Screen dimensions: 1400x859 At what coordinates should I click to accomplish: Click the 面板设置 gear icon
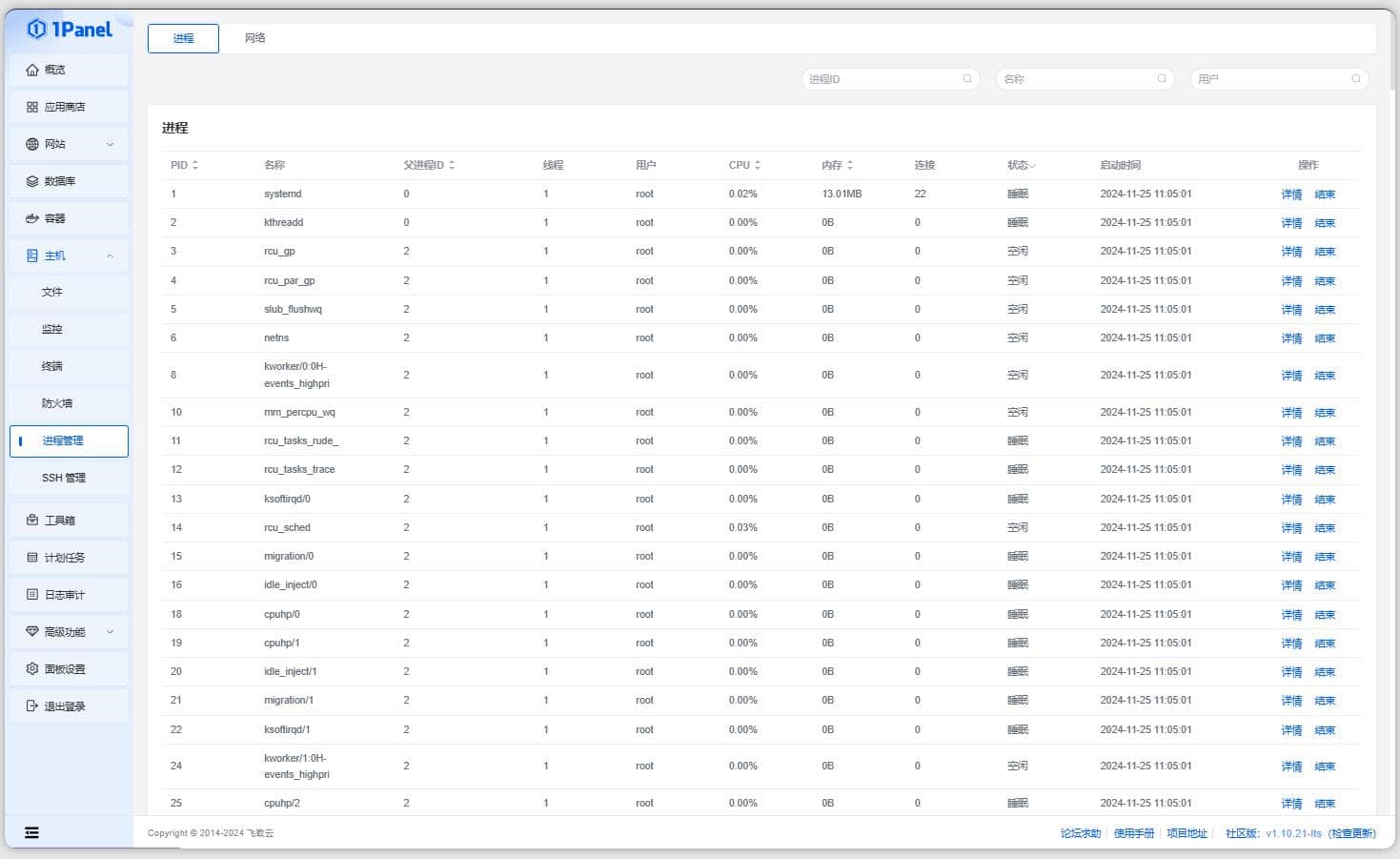pyautogui.click(x=32, y=669)
